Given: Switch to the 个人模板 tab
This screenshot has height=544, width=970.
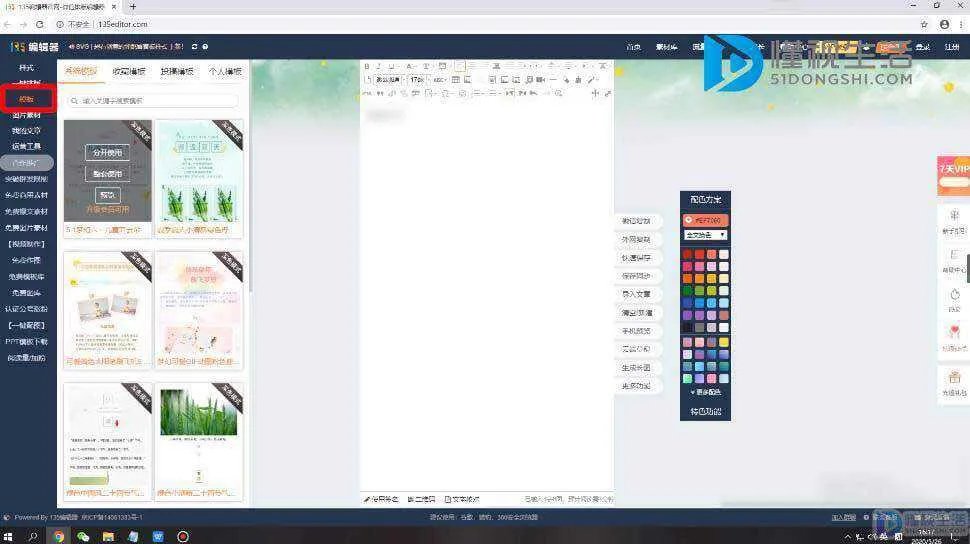Looking at the screenshot, I should [225, 72].
